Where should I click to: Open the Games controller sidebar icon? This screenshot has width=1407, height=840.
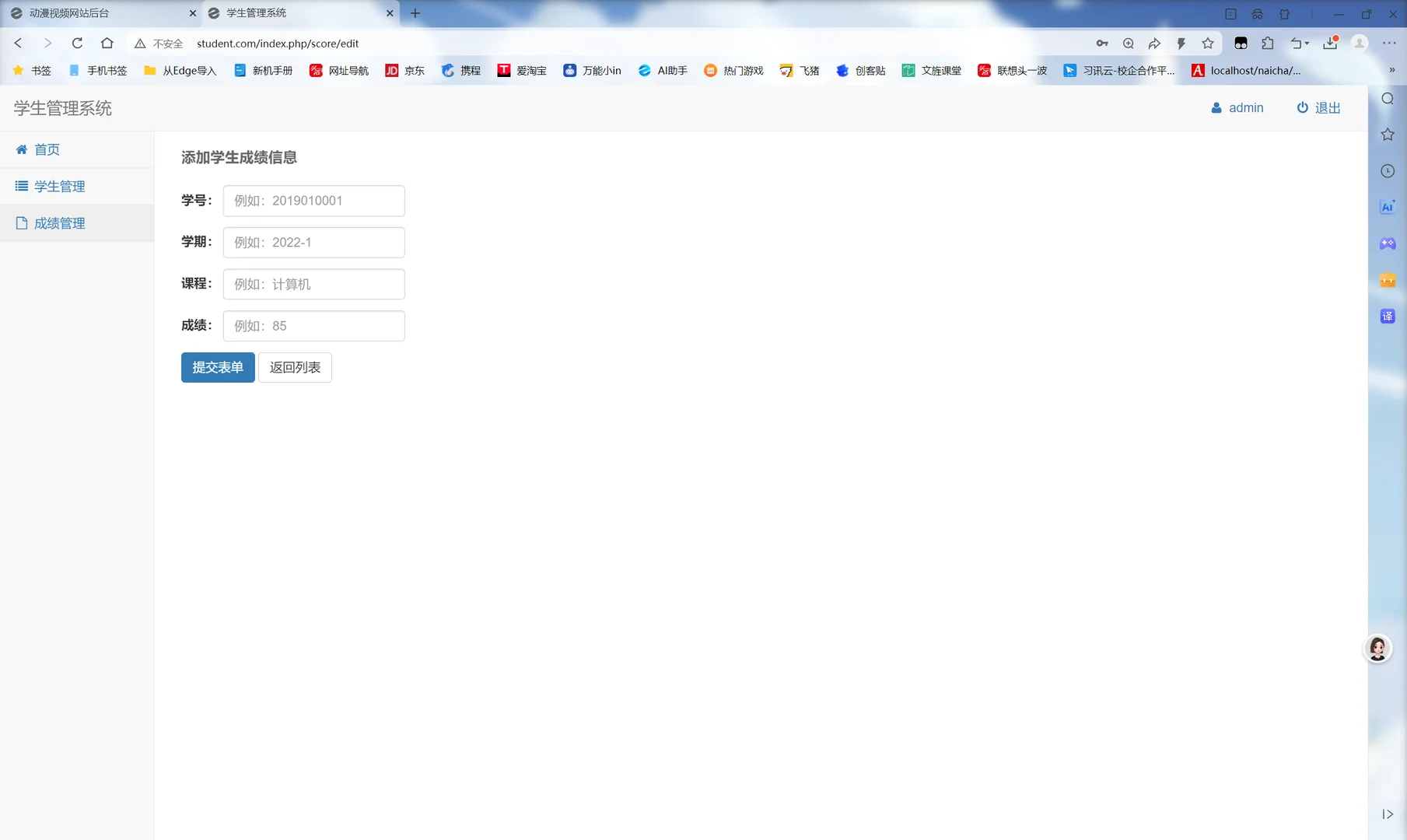[1388, 243]
